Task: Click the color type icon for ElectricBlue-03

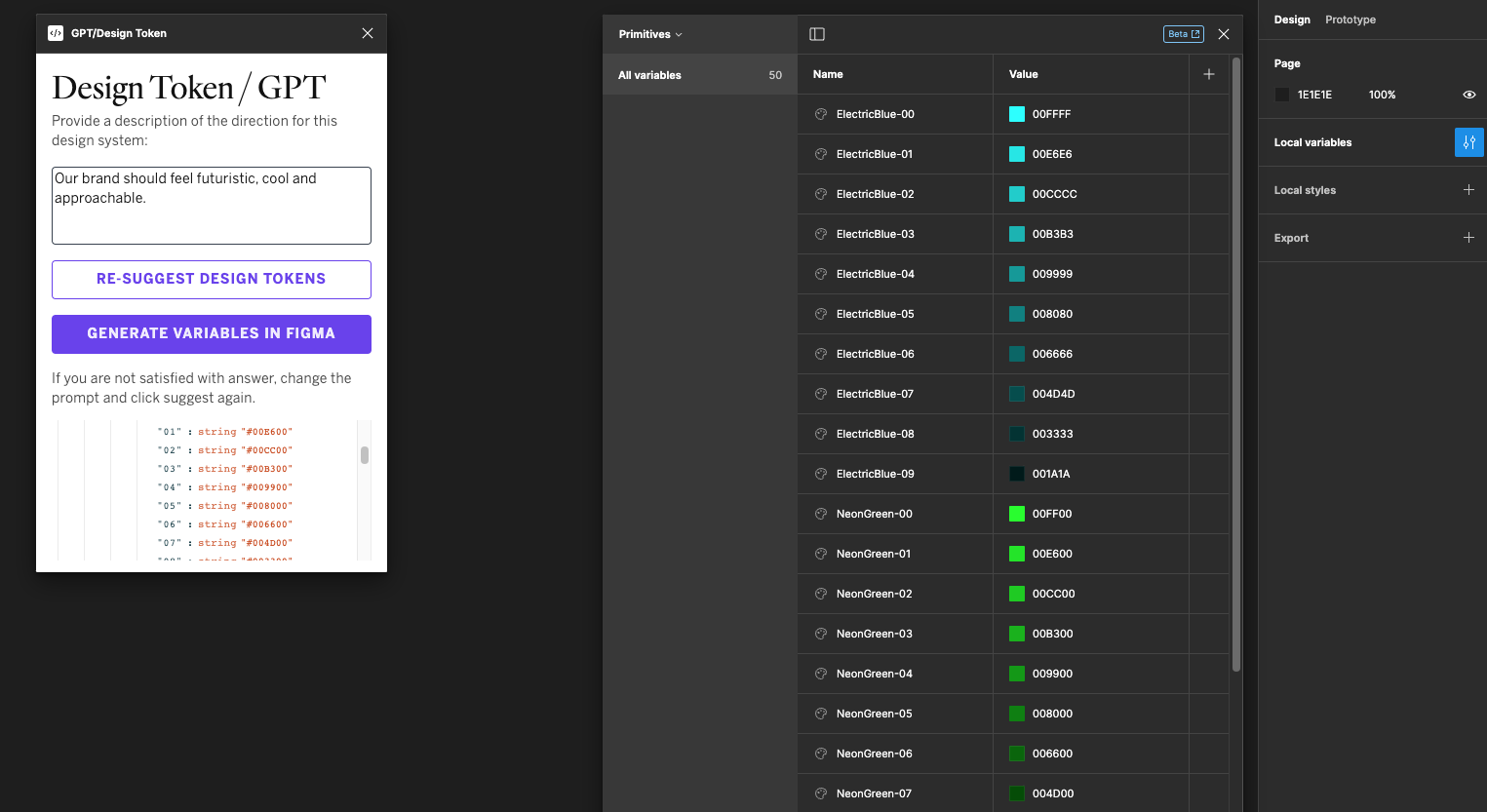Action: (x=821, y=234)
